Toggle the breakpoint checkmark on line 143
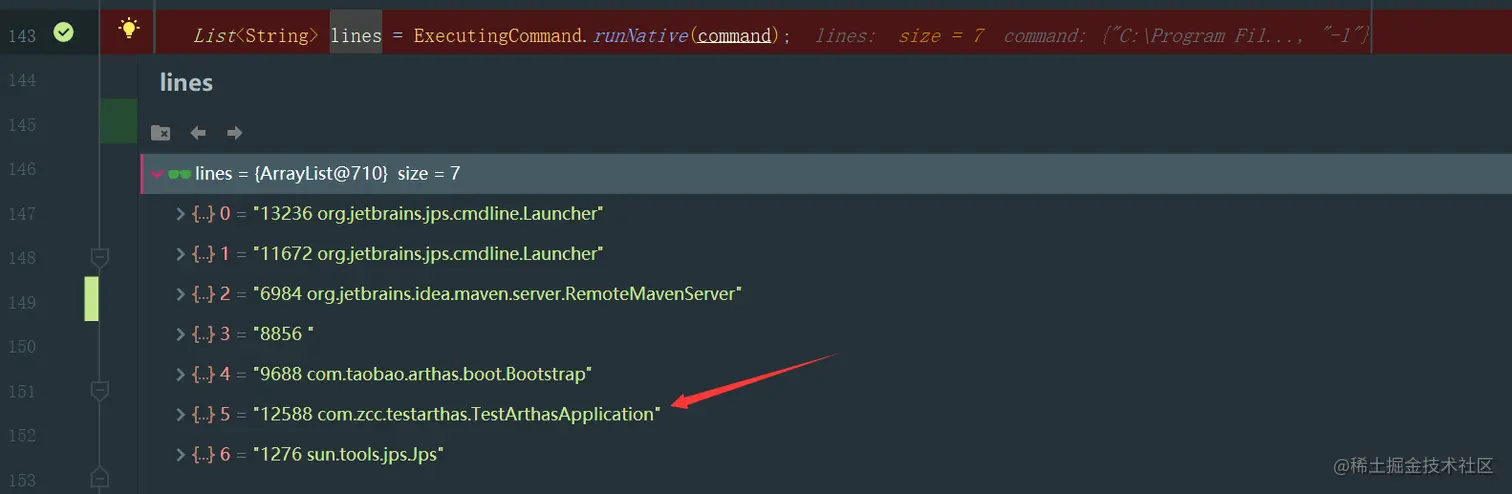The image size is (1512, 494). coord(63,33)
